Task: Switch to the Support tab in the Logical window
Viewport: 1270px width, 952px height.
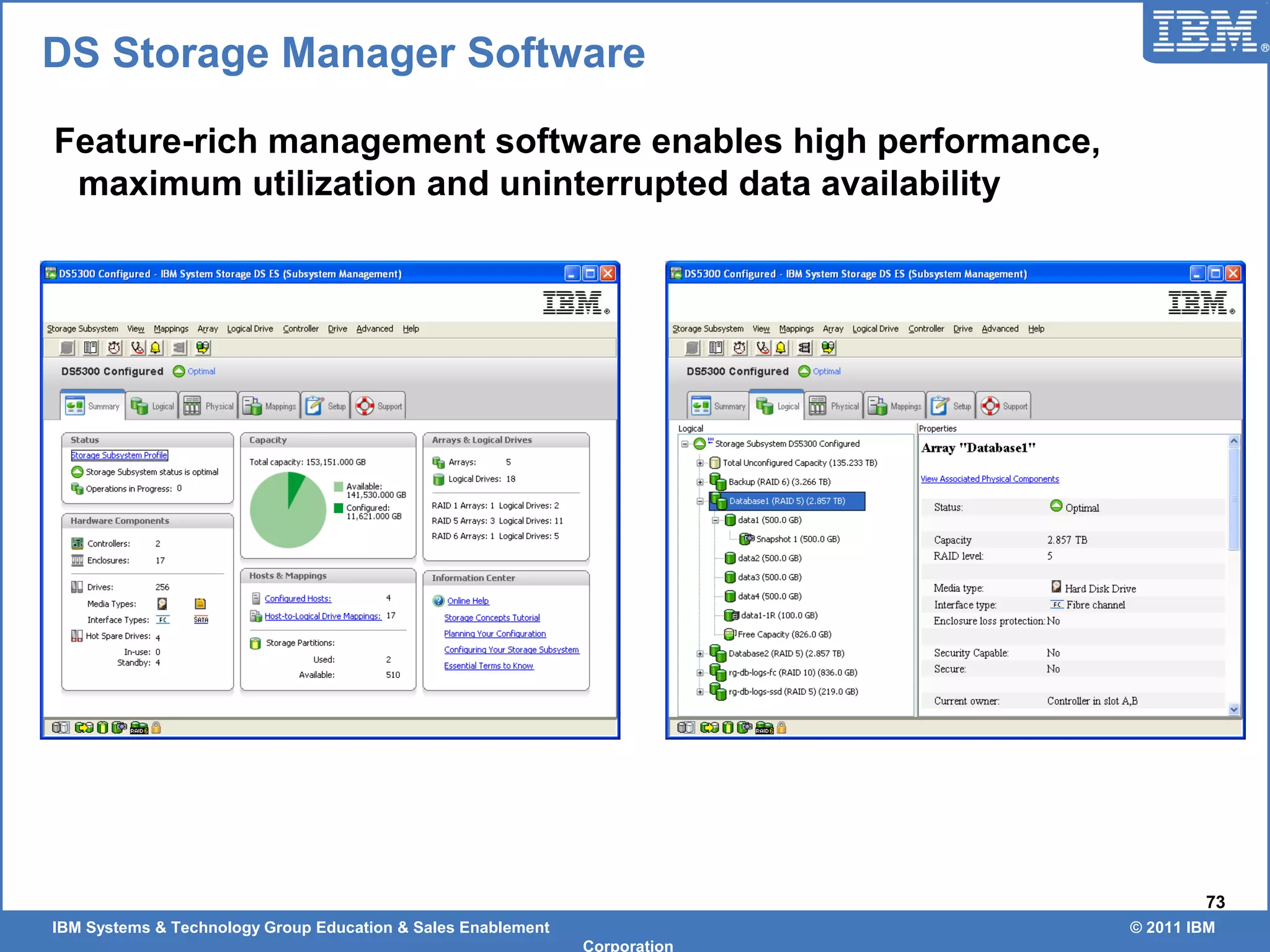Action: 1003,406
